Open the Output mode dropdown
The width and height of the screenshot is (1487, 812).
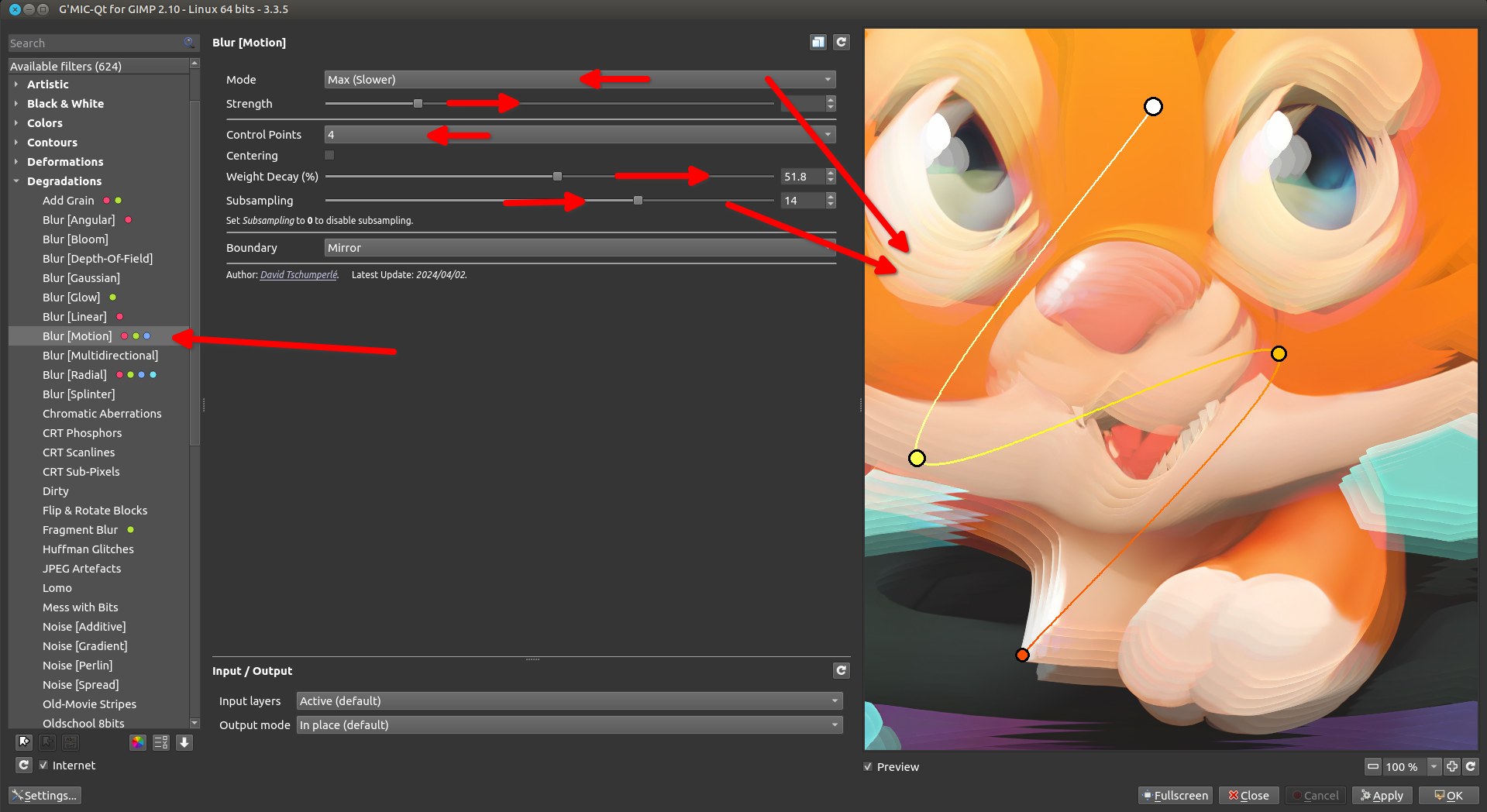(570, 724)
